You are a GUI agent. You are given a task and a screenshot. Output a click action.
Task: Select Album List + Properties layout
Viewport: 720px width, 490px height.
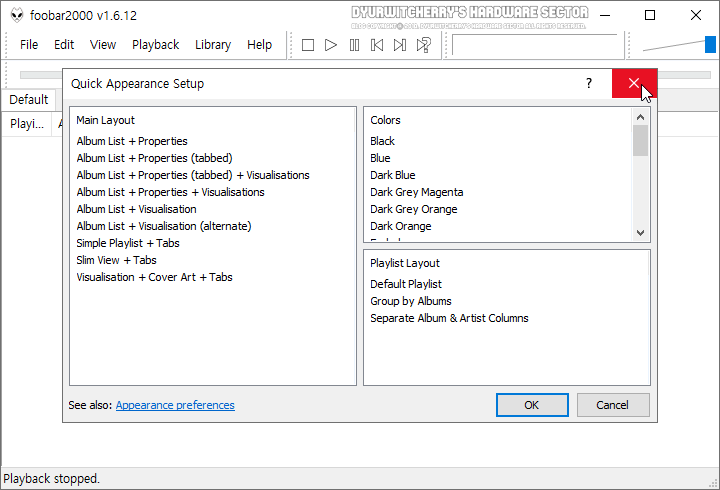click(132, 141)
